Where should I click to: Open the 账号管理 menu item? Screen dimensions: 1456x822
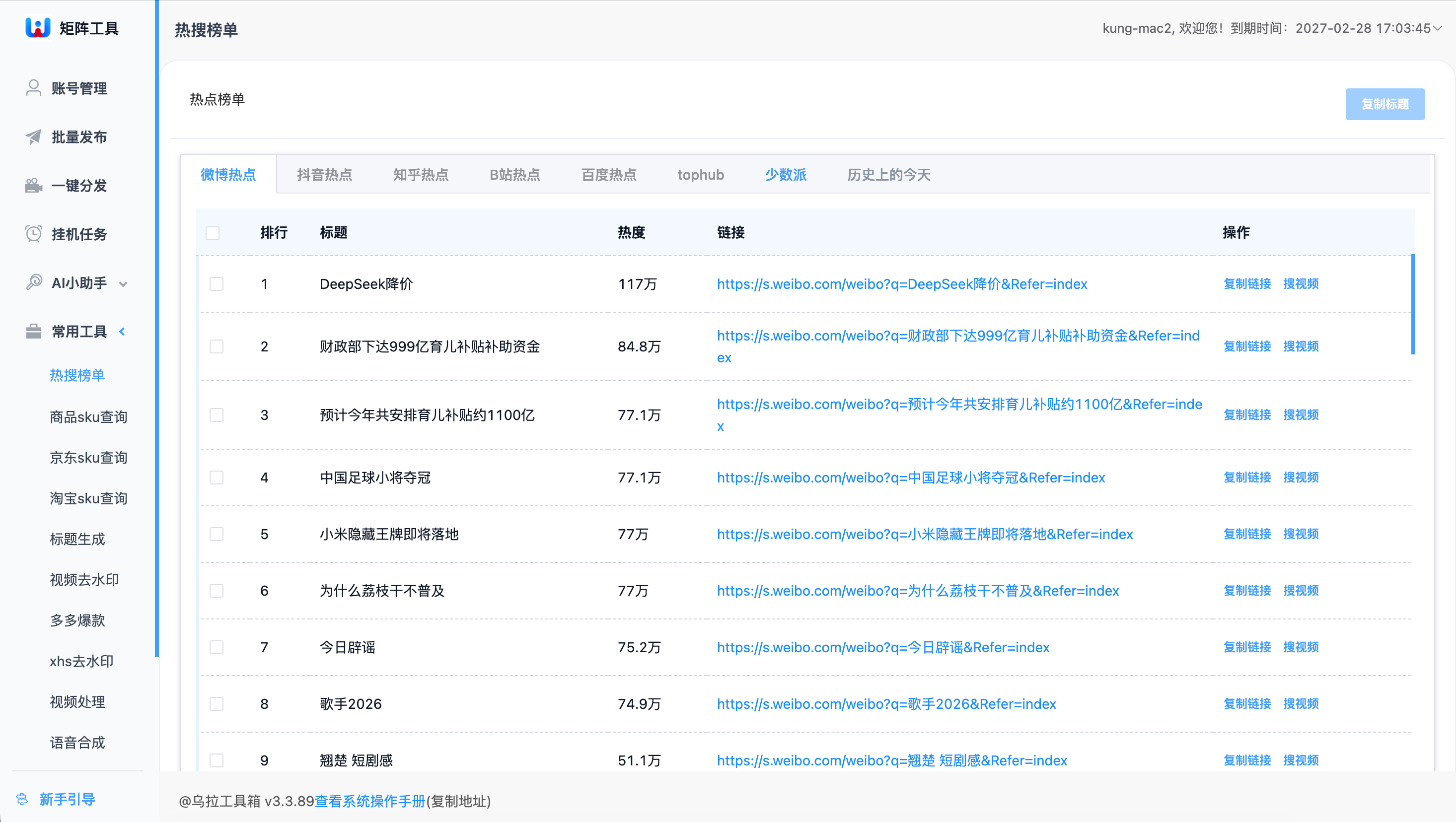[x=78, y=88]
